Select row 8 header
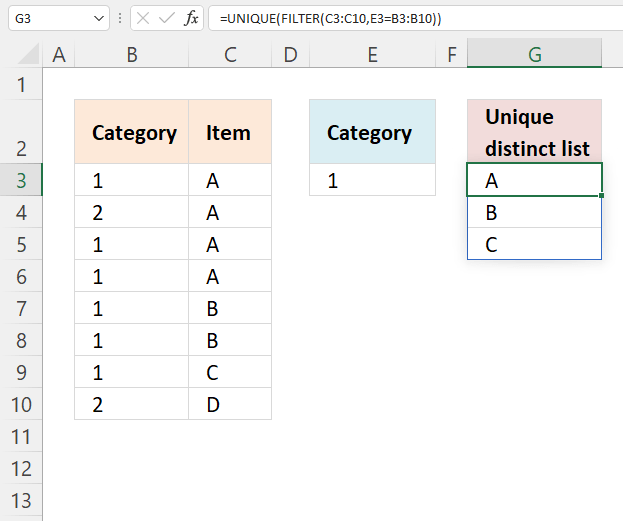 tap(21, 340)
